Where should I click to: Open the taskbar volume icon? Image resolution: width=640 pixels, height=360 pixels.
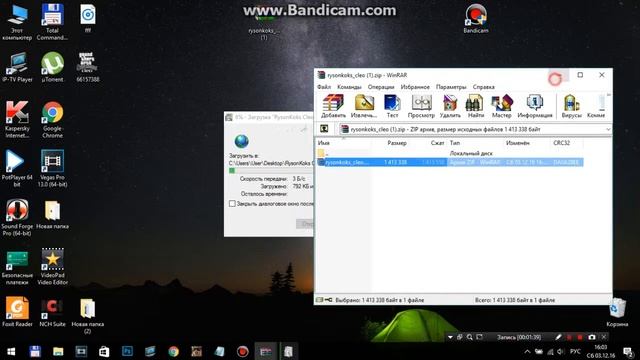point(561,351)
